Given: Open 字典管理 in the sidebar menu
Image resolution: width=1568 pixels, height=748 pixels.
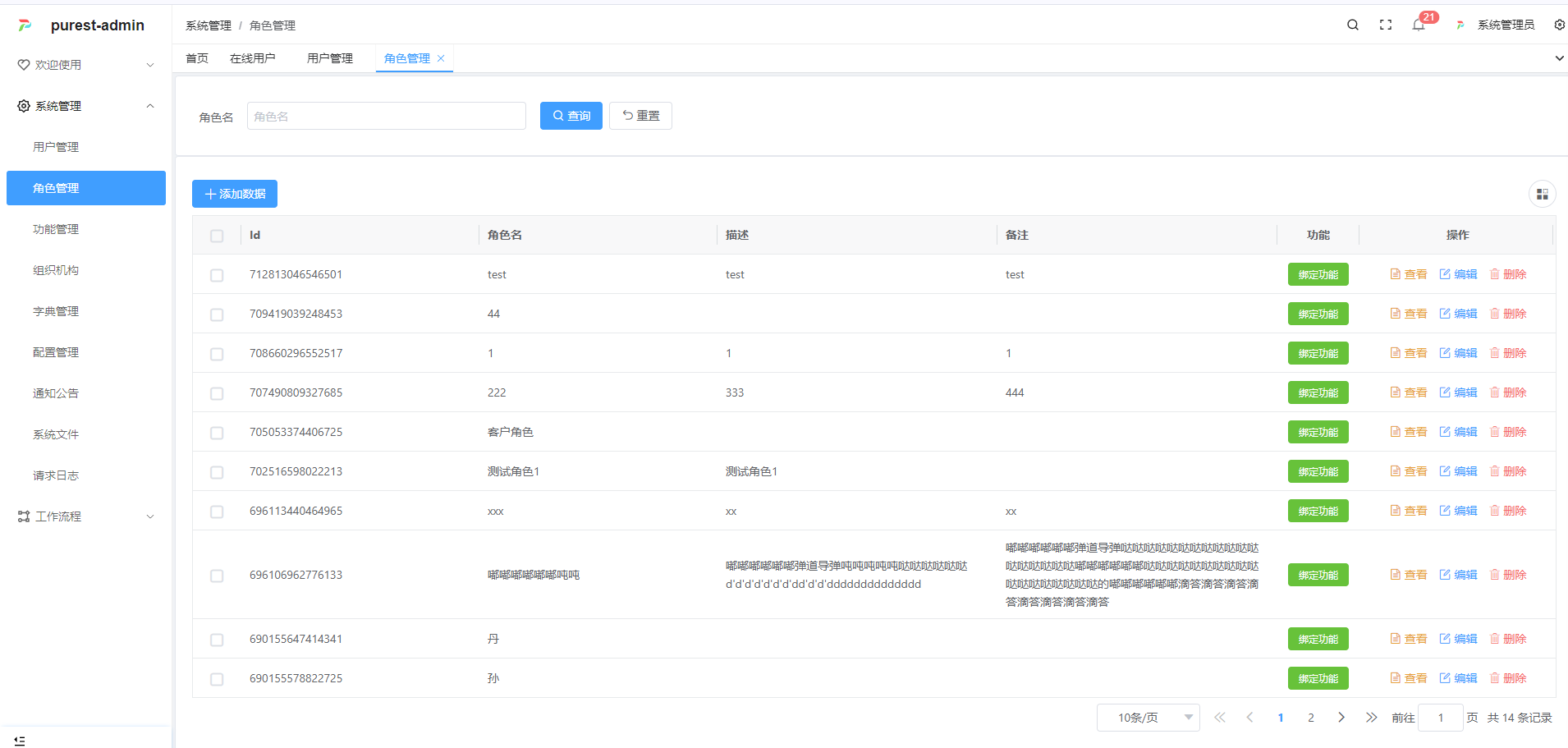Looking at the screenshot, I should (56, 311).
